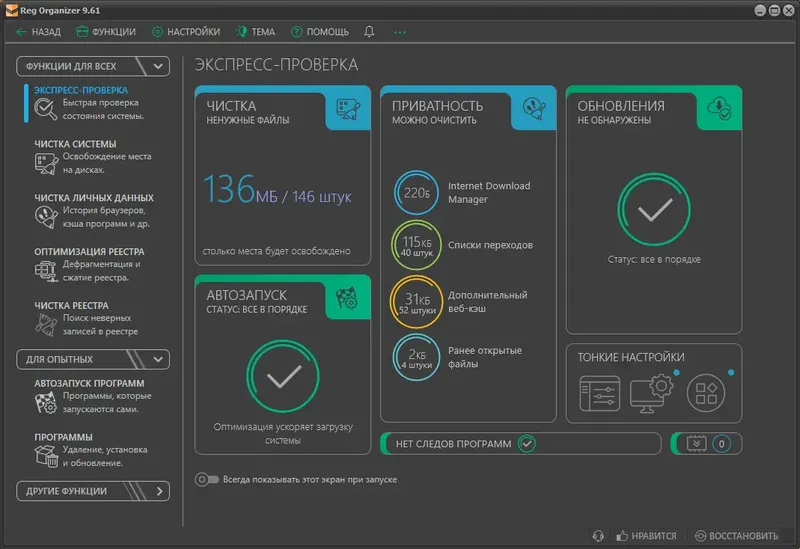Image resolution: width=800 pixels, height=549 pixels.
Task: Click the personal data cleanup sidebar icon
Action: click(x=46, y=217)
